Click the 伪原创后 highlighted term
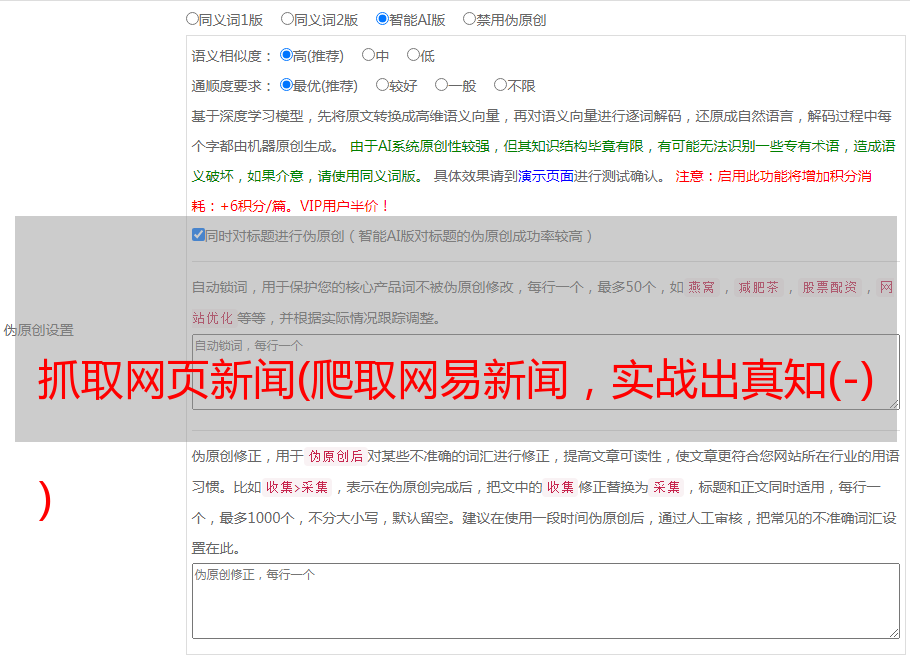 coord(336,456)
